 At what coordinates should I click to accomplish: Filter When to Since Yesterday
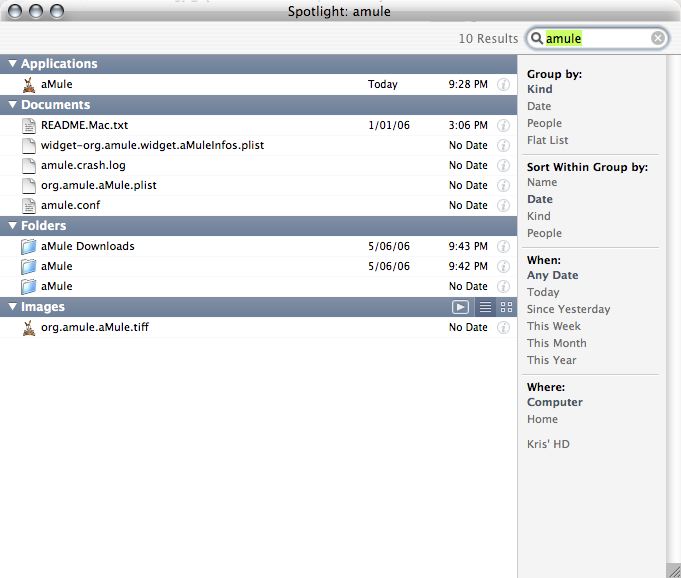point(569,309)
